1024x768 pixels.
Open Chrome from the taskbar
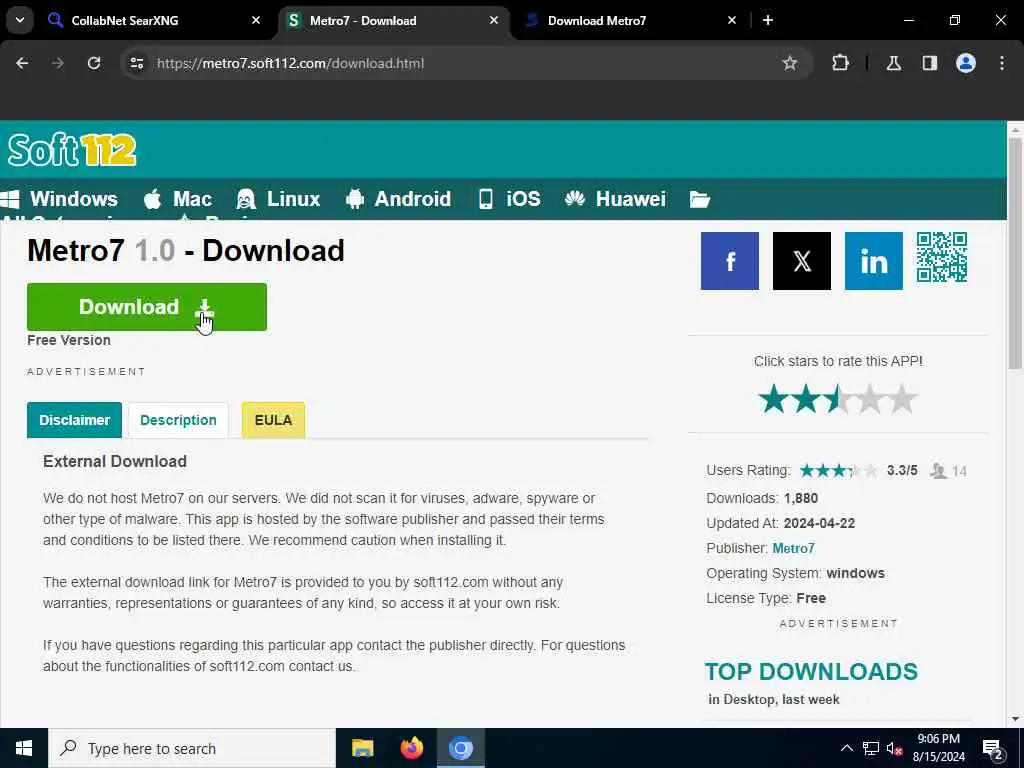pyautogui.click(x=460, y=748)
